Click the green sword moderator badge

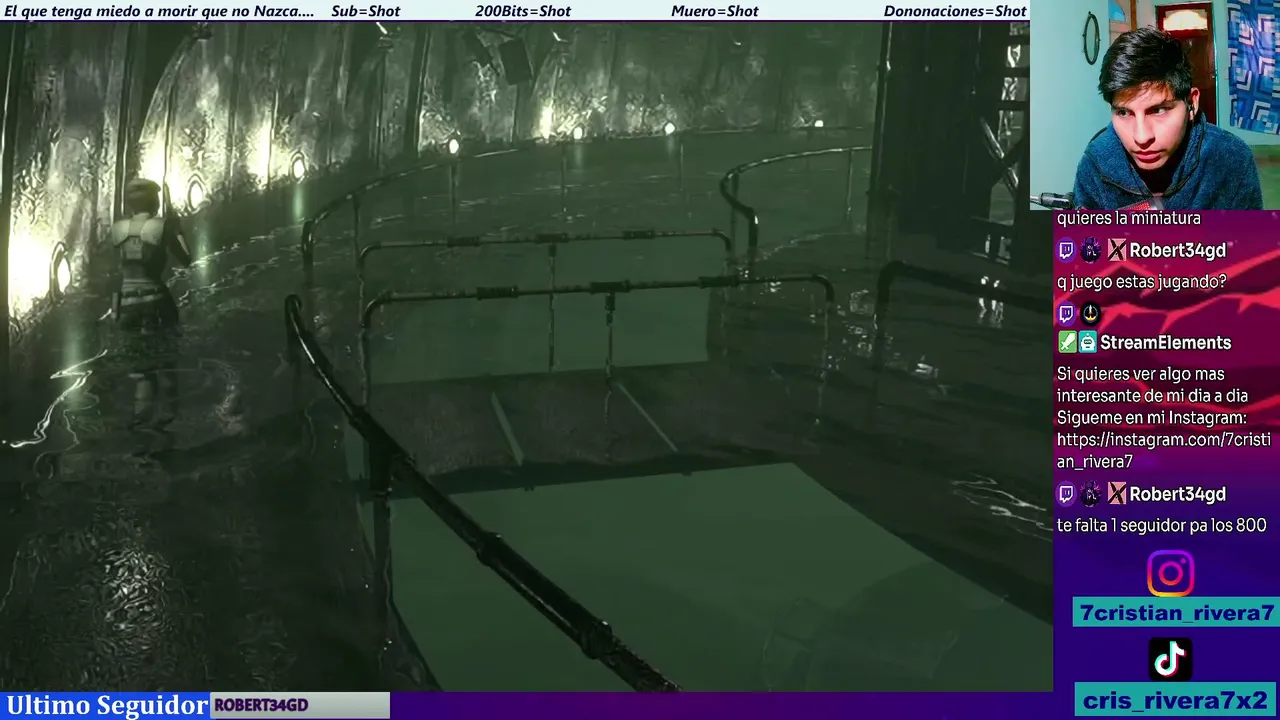coord(1066,342)
